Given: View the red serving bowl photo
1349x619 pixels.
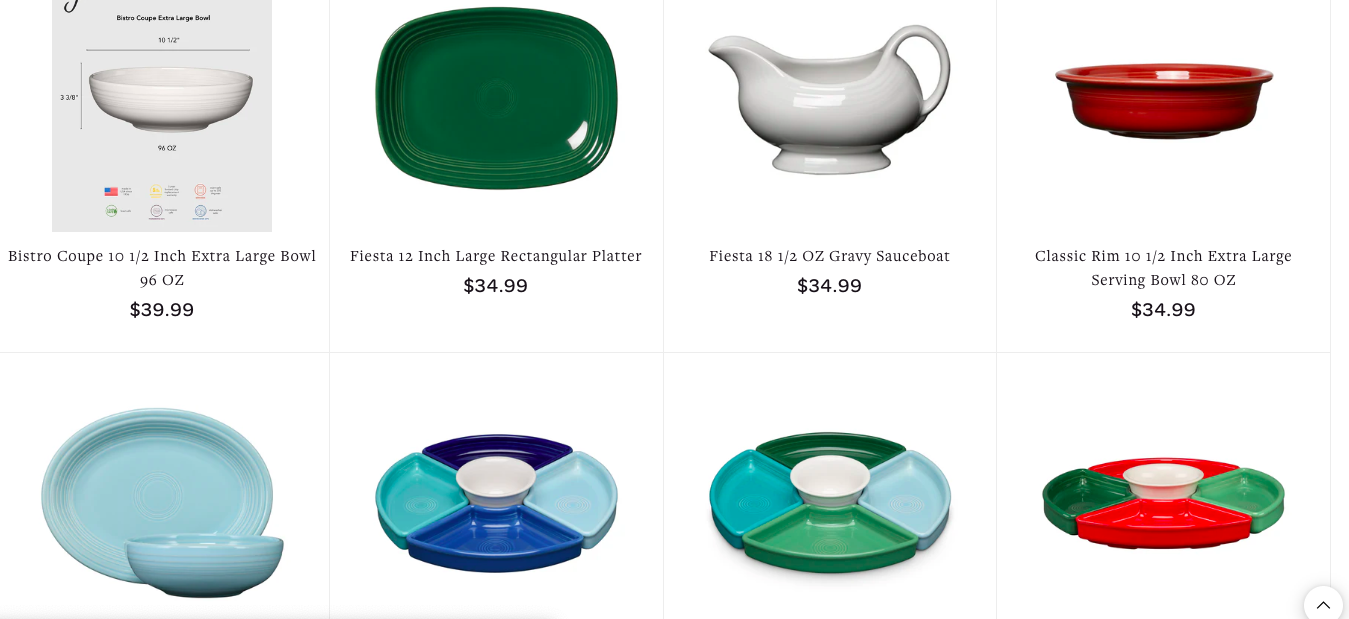Looking at the screenshot, I should [1163, 101].
